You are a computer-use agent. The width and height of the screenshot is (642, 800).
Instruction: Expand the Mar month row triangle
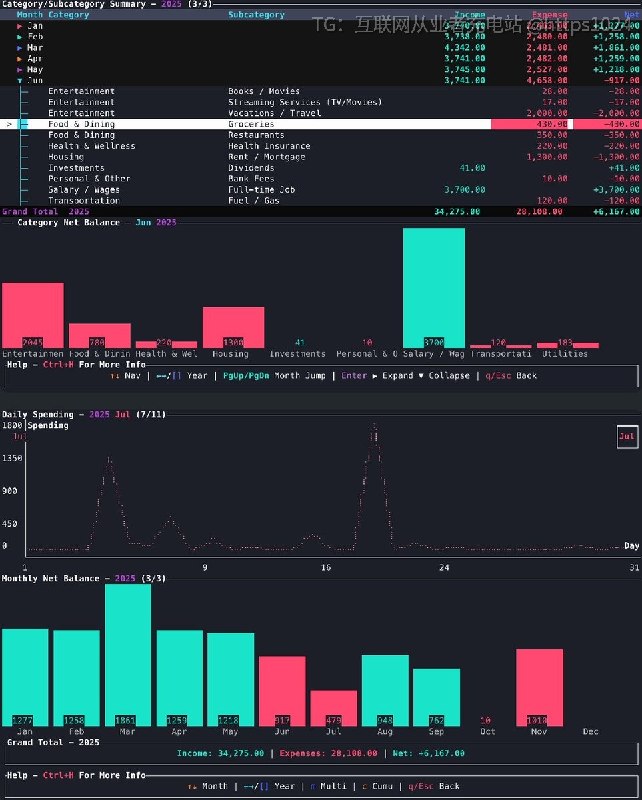pyautogui.click(x=20, y=48)
